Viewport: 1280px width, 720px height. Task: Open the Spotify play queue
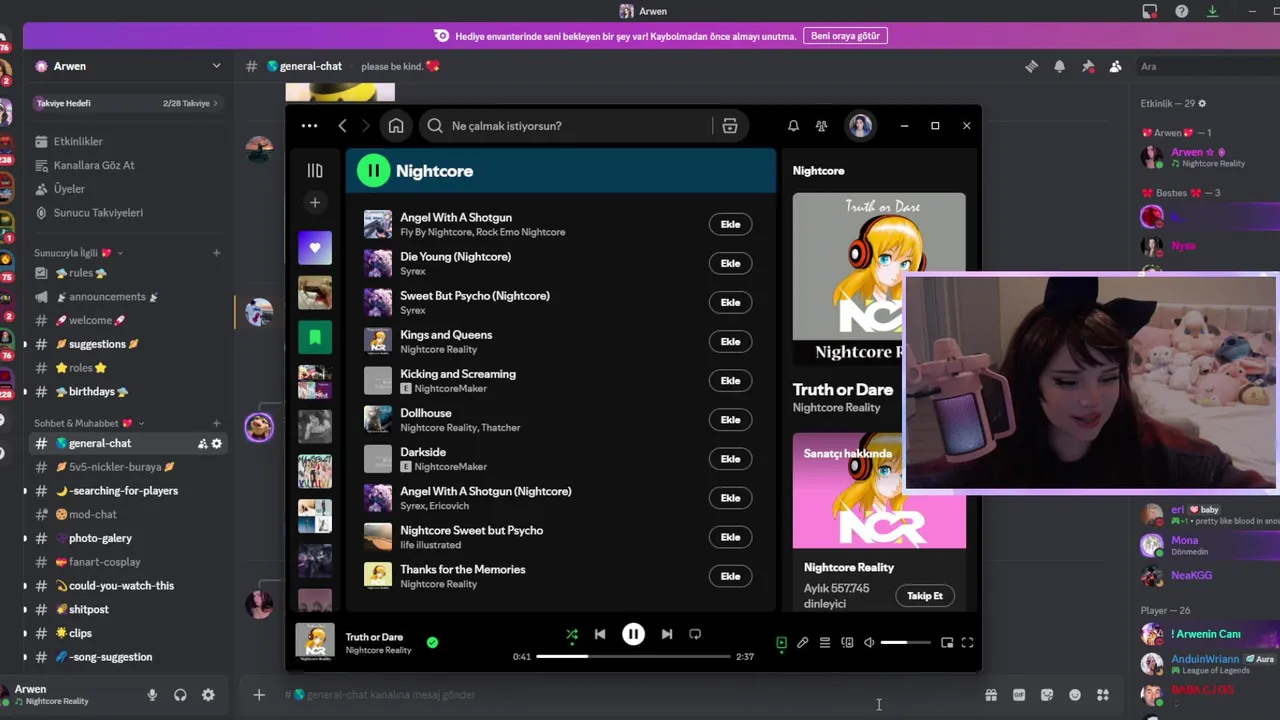pos(825,643)
